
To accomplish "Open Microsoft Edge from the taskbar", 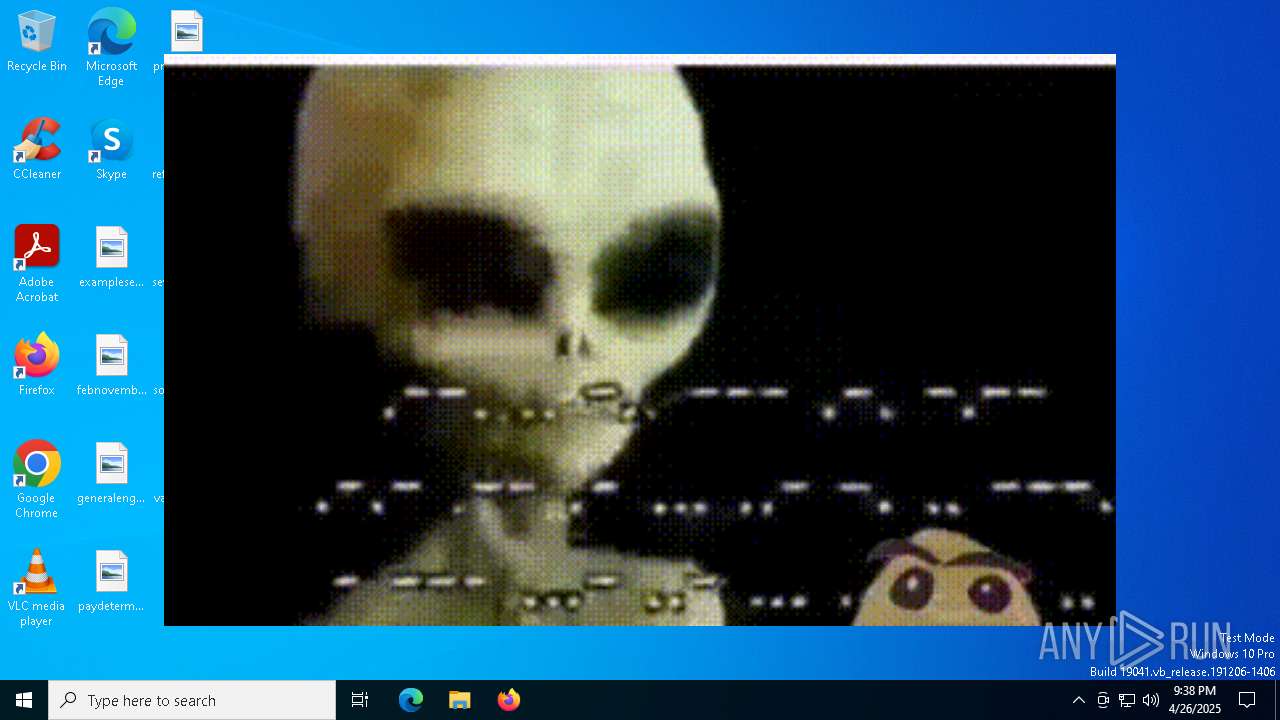I will (x=411, y=700).
